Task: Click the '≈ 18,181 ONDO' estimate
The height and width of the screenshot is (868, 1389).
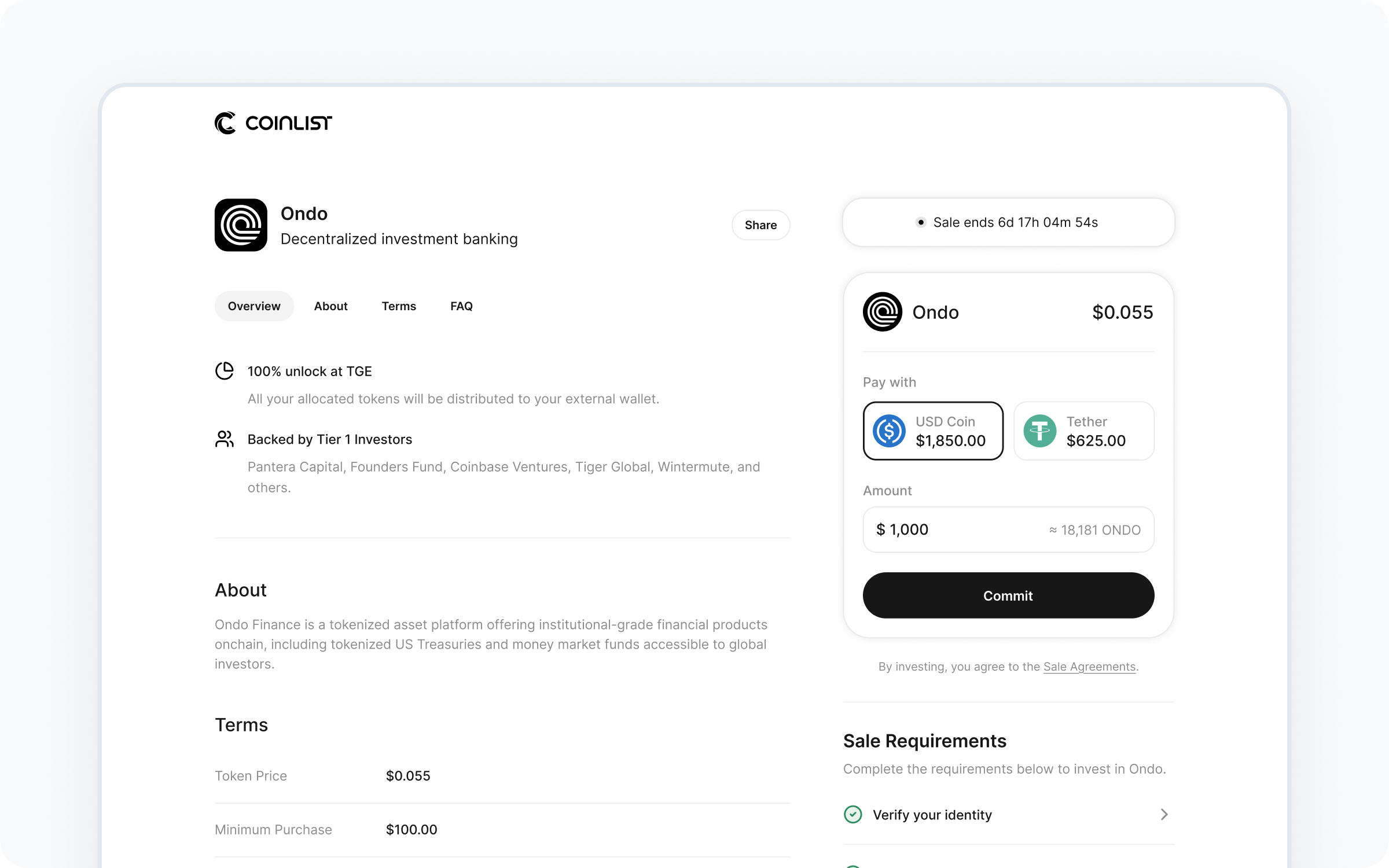Action: [1094, 530]
